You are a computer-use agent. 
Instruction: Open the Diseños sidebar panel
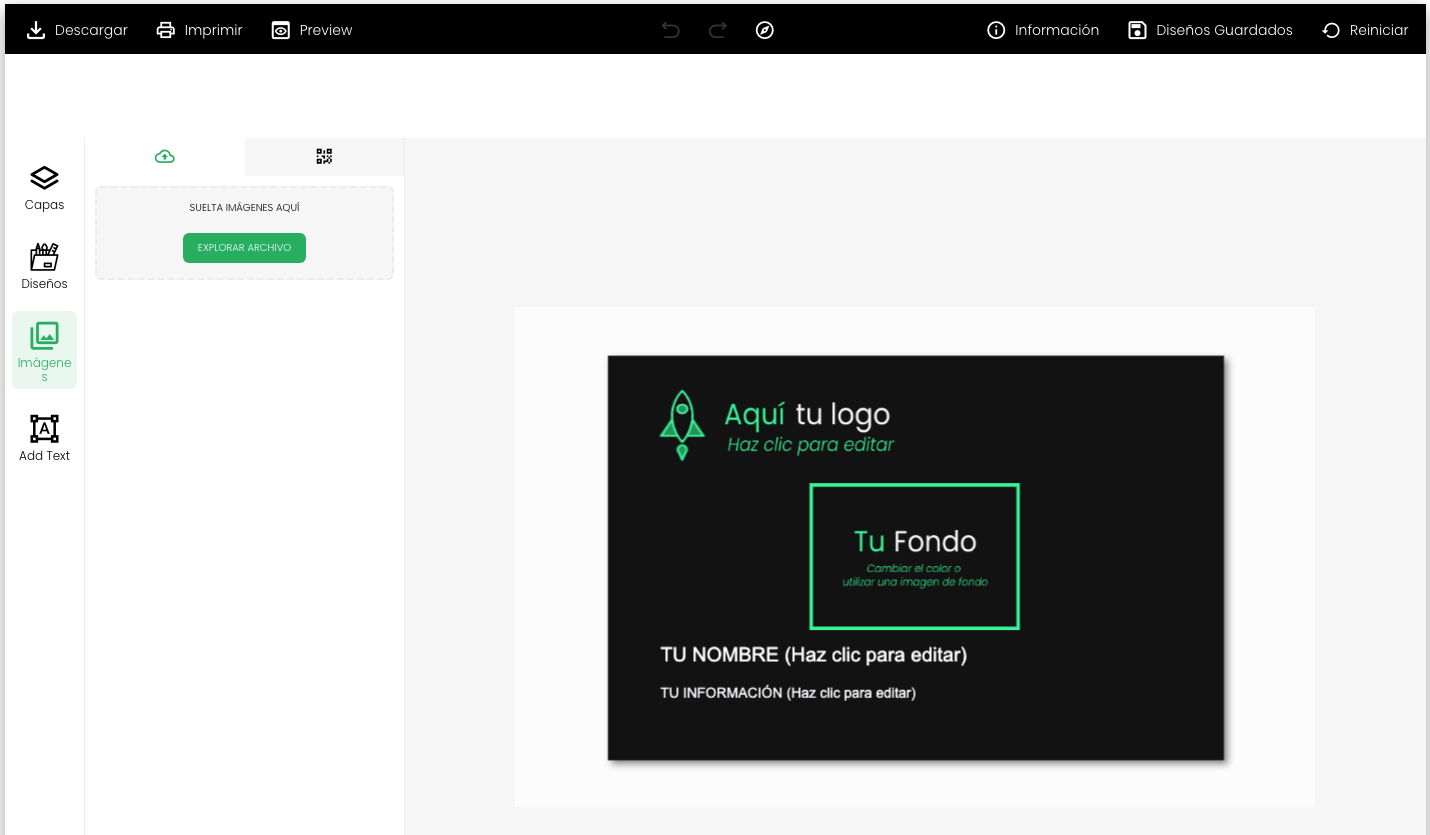pyautogui.click(x=44, y=266)
